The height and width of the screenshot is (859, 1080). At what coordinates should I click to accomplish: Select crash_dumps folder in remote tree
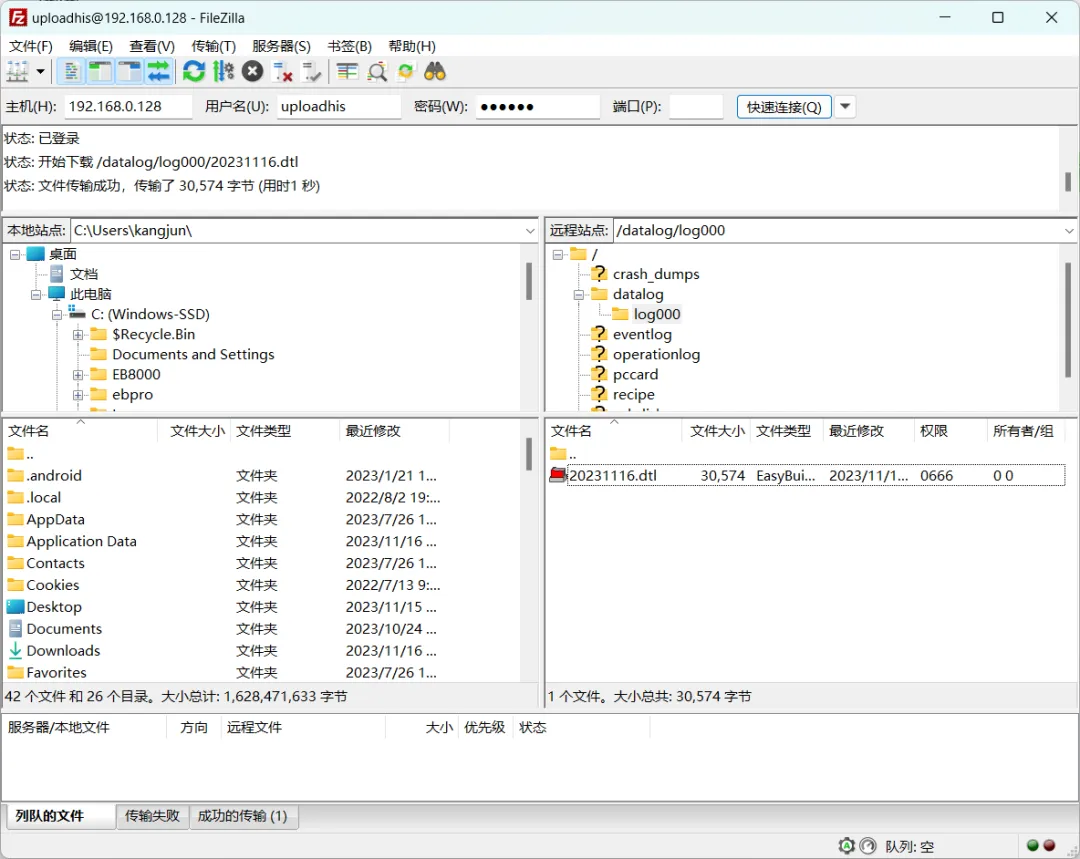(656, 274)
